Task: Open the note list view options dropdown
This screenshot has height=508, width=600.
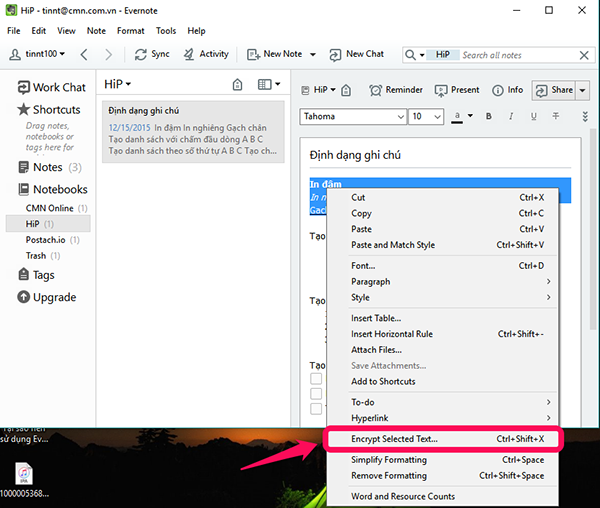Action: click(x=269, y=84)
